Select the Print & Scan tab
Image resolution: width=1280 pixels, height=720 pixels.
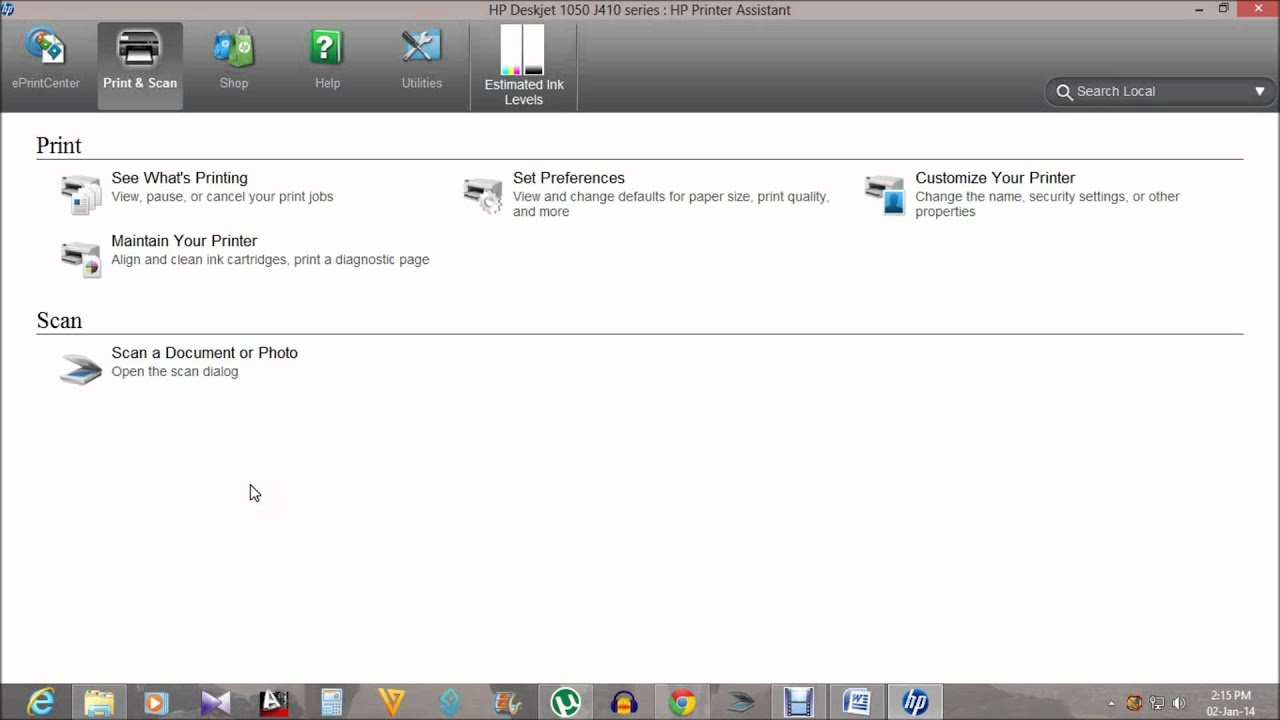(x=140, y=65)
